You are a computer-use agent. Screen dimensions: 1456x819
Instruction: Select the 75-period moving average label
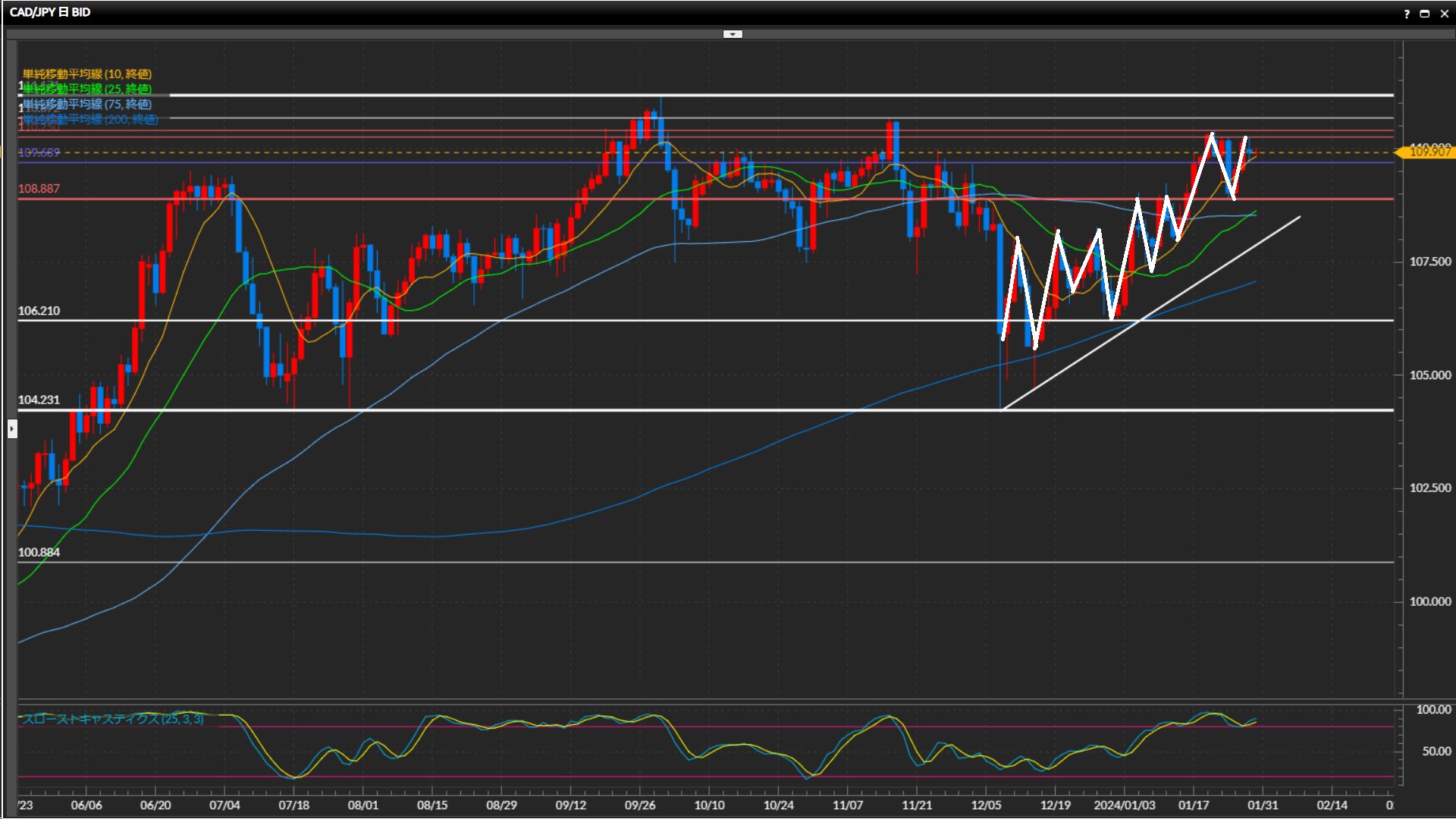87,104
